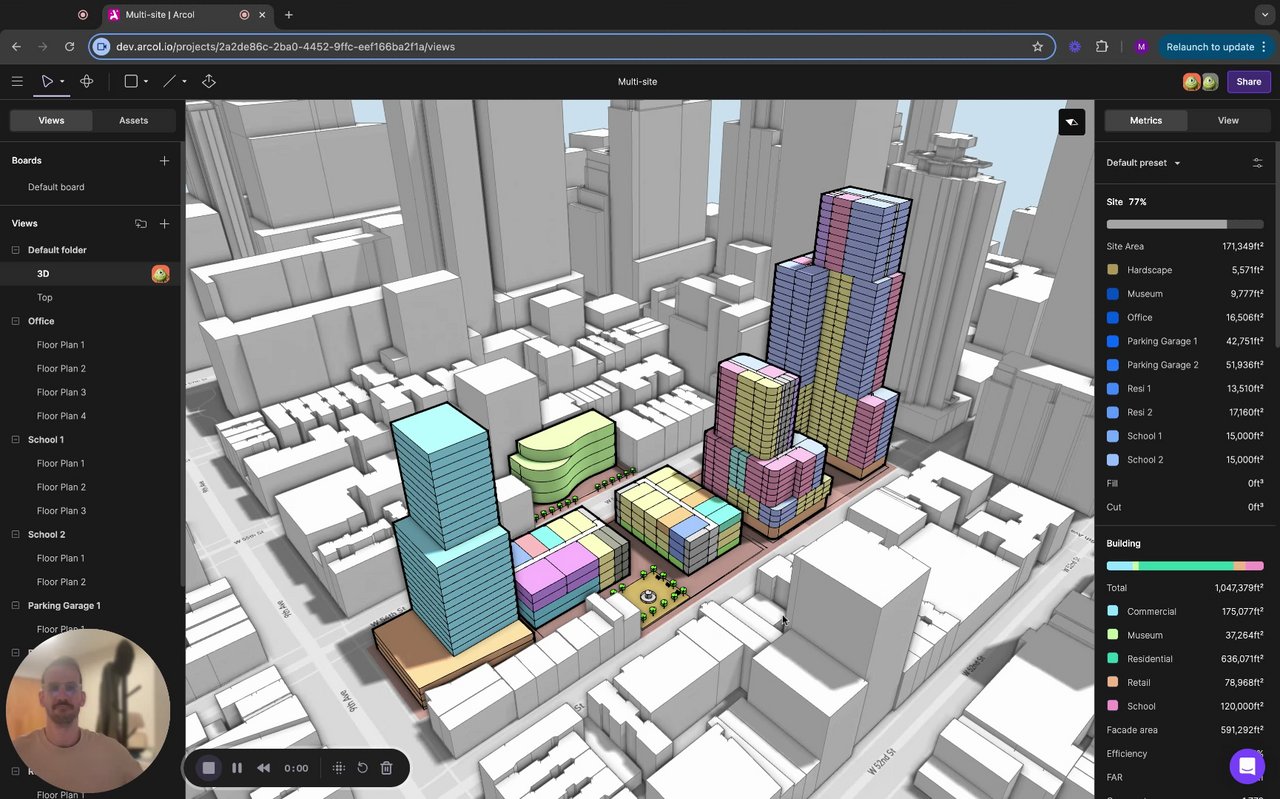Collapse the School 2 folder
1280x799 pixels.
click(x=16, y=535)
